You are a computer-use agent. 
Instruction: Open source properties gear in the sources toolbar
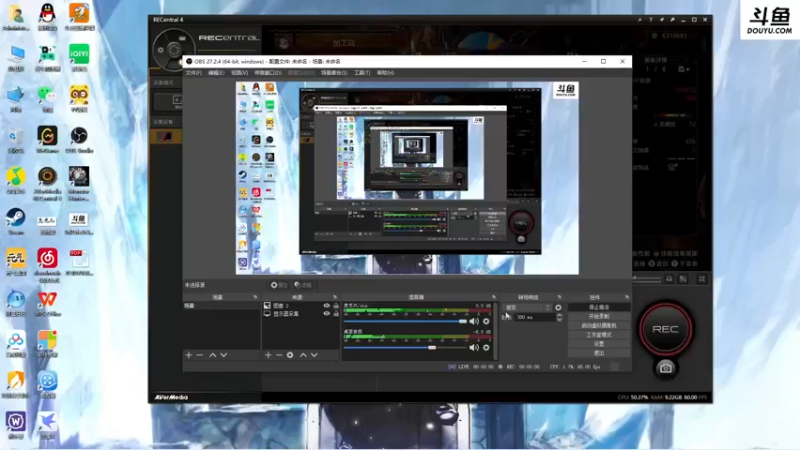pyautogui.click(x=290, y=355)
